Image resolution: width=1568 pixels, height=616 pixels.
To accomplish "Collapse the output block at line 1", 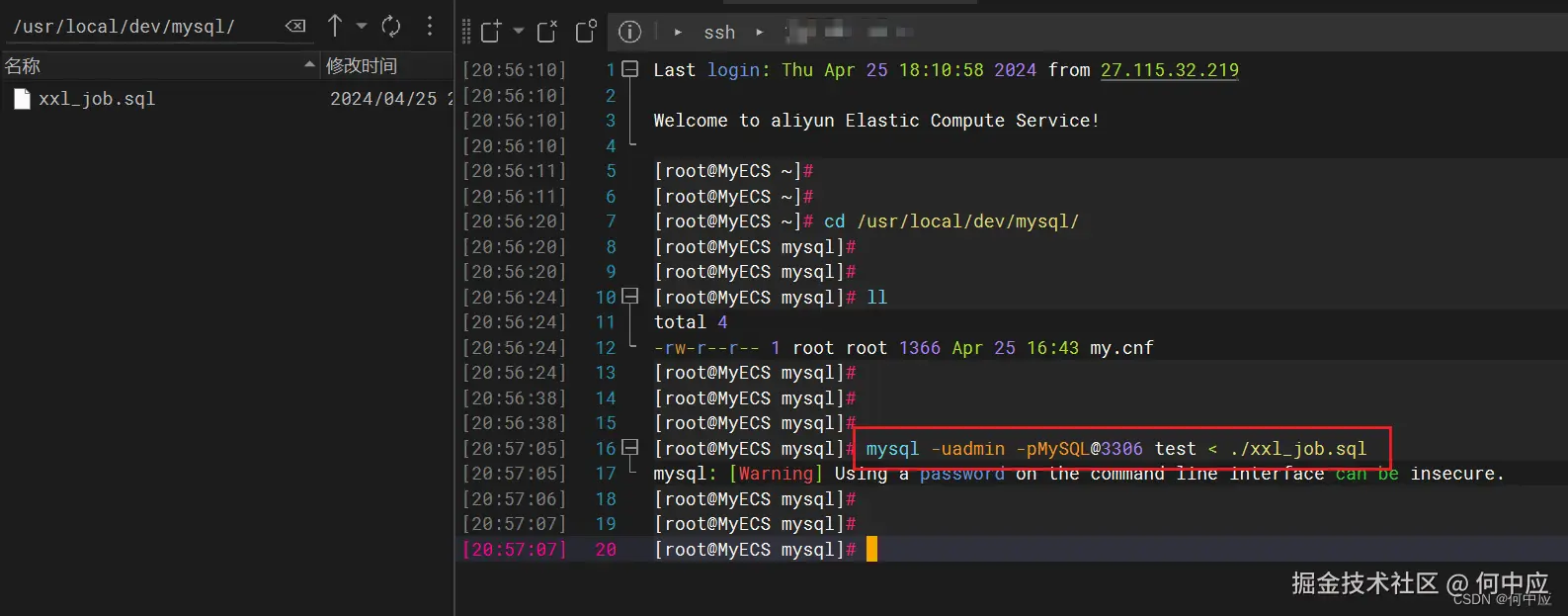I will coord(630,70).
